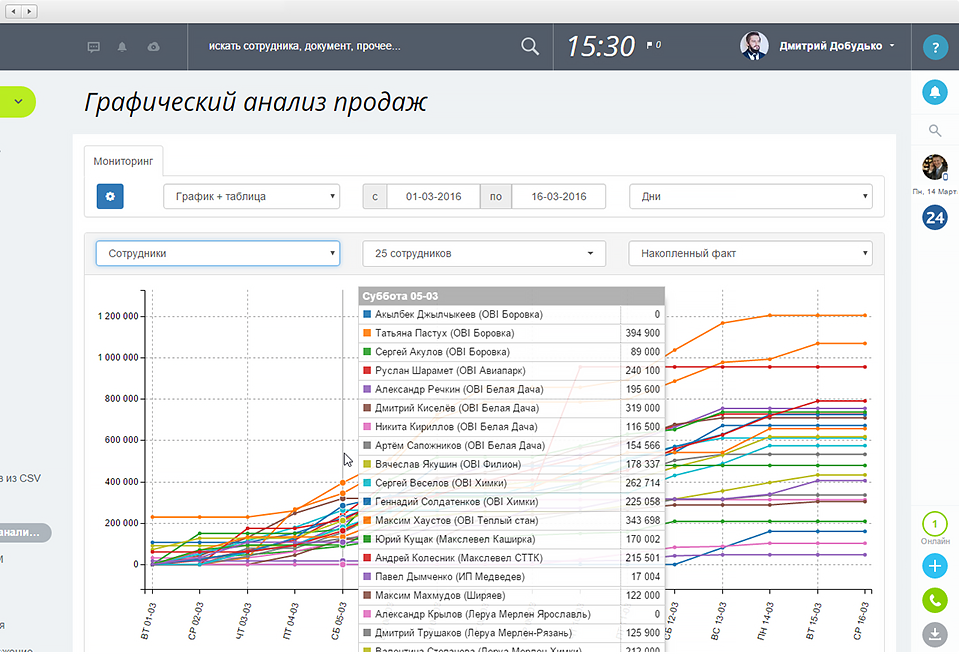Click the Вячеслав Якушин tooltip row
The image size is (959, 654).
(x=511, y=464)
